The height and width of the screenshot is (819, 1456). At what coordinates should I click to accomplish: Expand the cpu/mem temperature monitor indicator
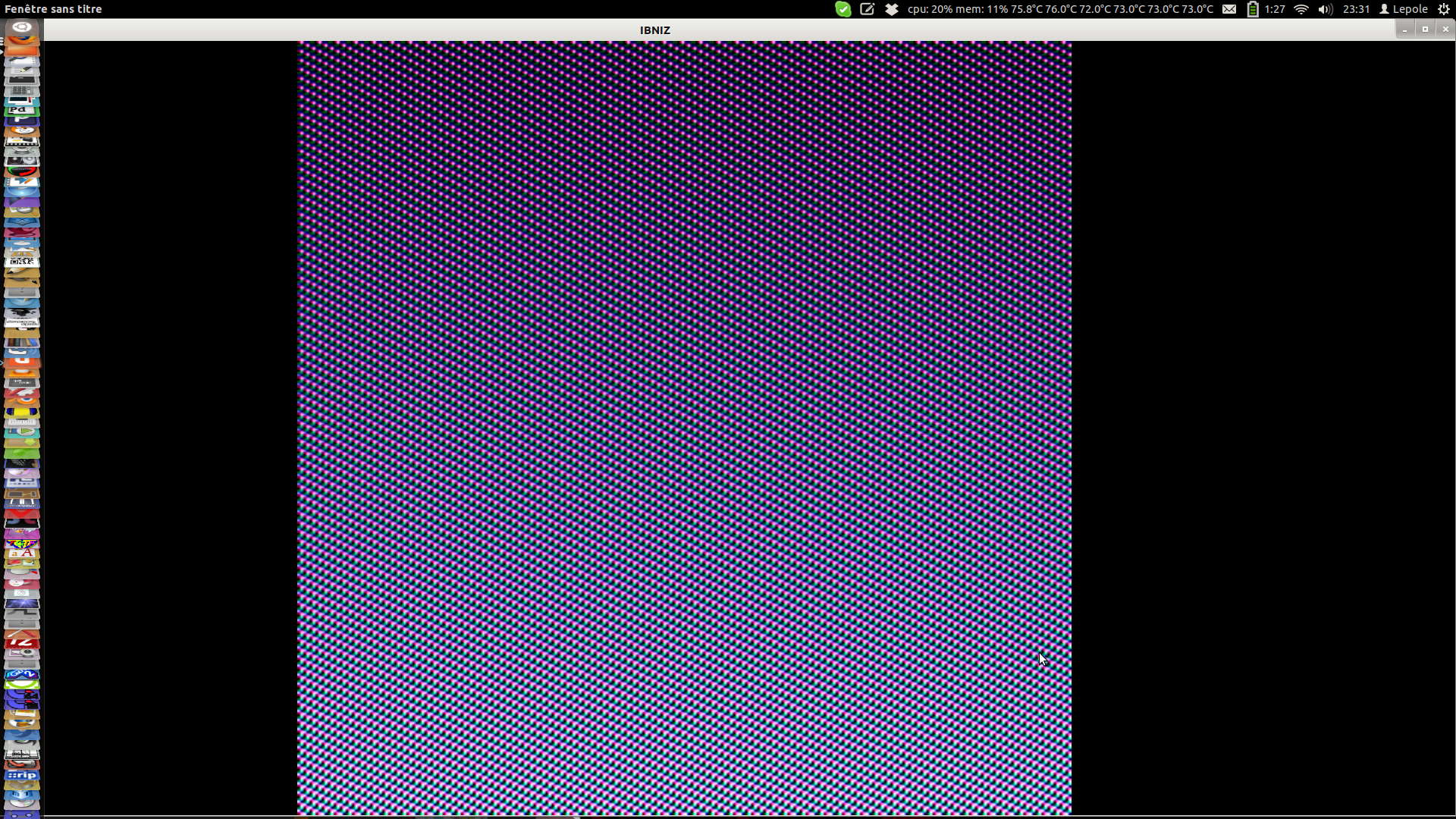pos(1059,9)
